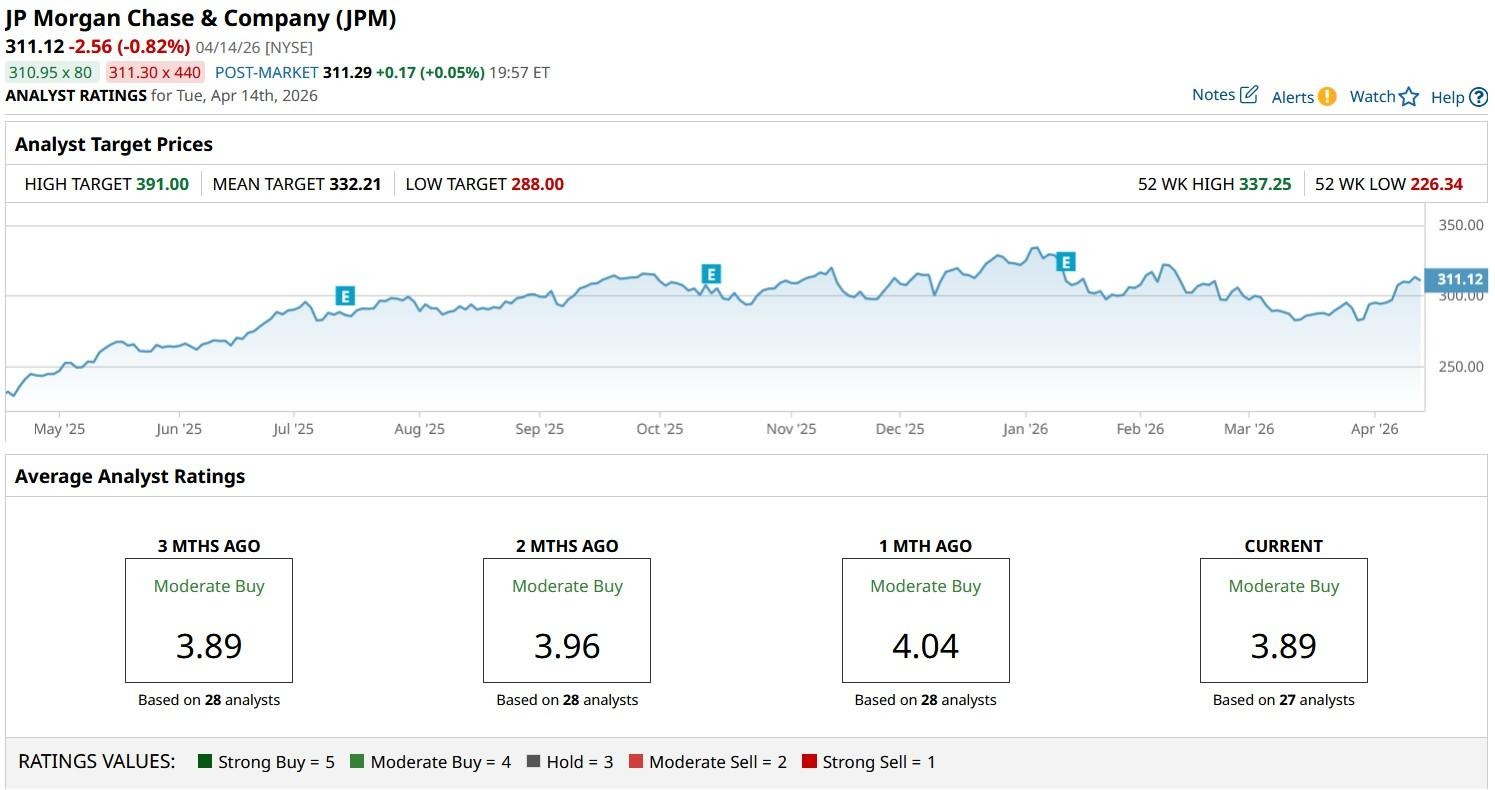
Task: Click the July 2025 earnings marker
Action: [344, 296]
